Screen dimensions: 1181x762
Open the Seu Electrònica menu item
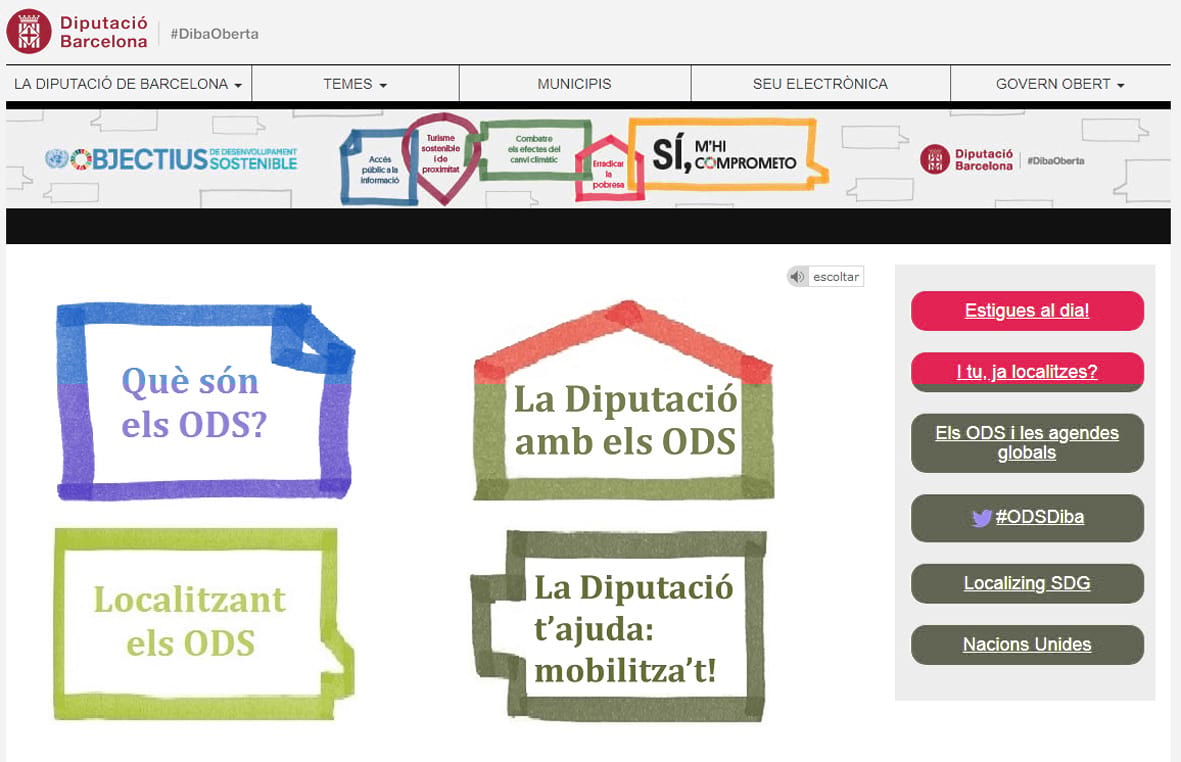pyautogui.click(x=820, y=84)
